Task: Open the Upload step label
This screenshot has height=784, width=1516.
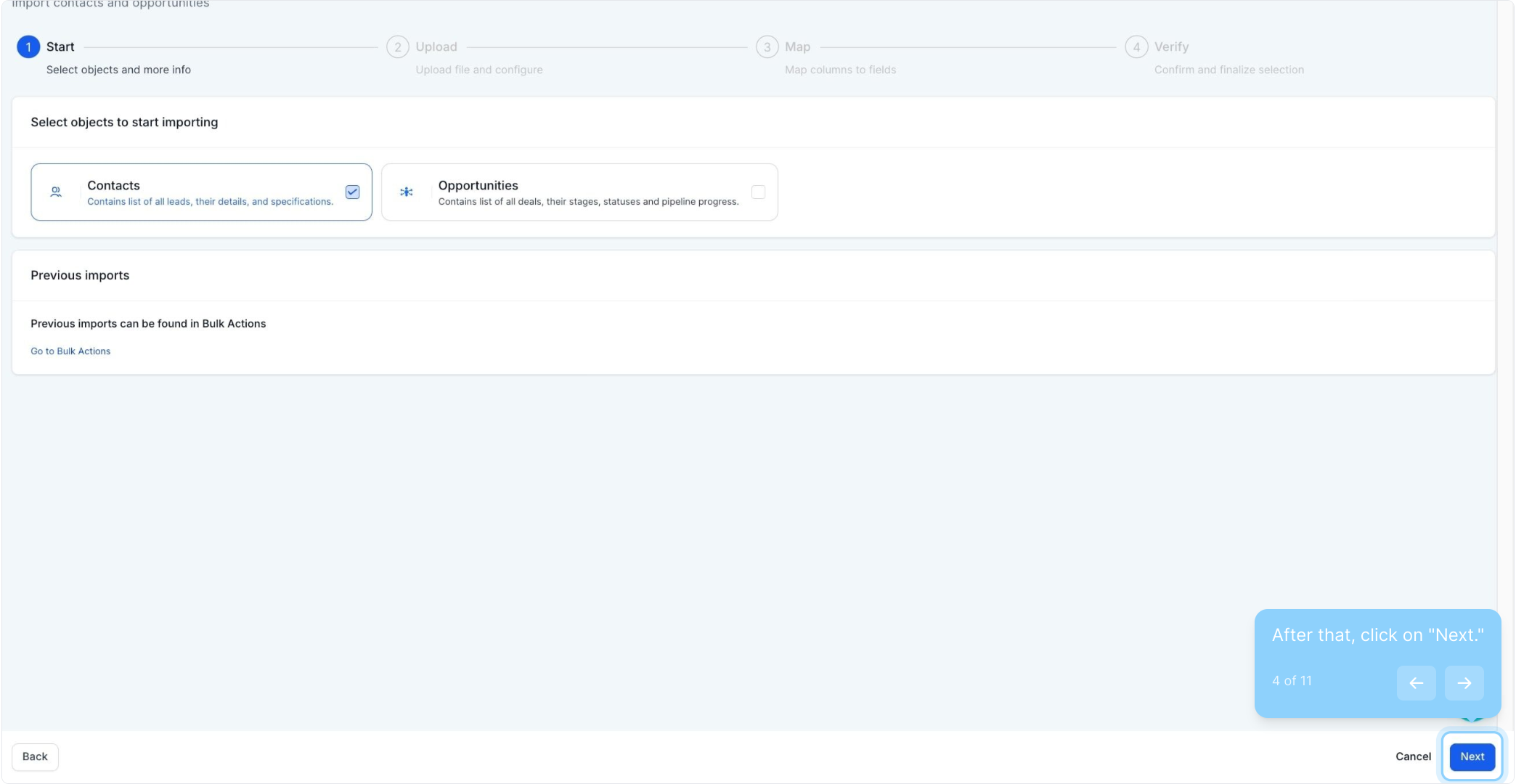Action: 436,47
